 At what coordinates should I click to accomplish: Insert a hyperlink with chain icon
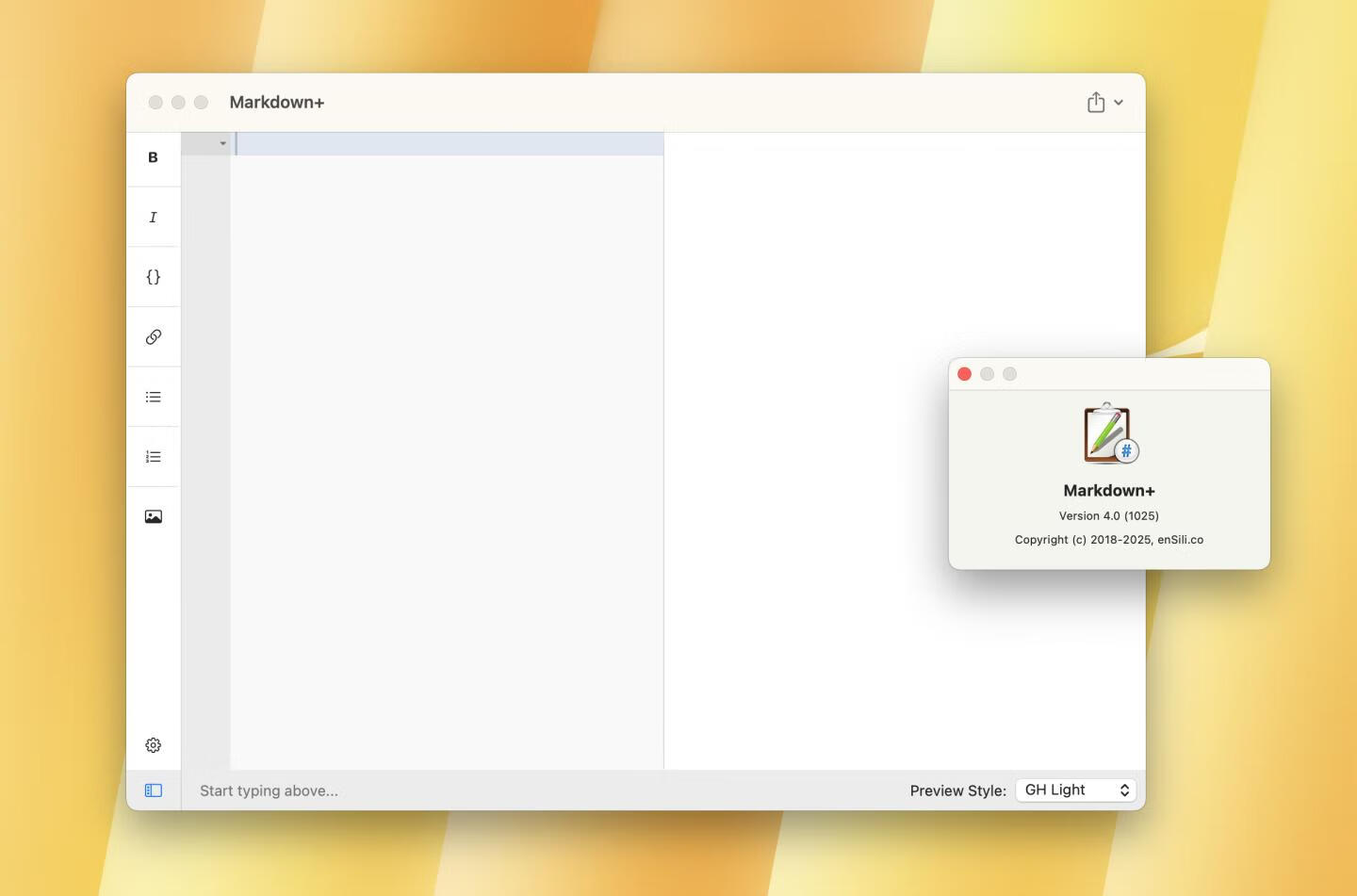pyautogui.click(x=153, y=336)
